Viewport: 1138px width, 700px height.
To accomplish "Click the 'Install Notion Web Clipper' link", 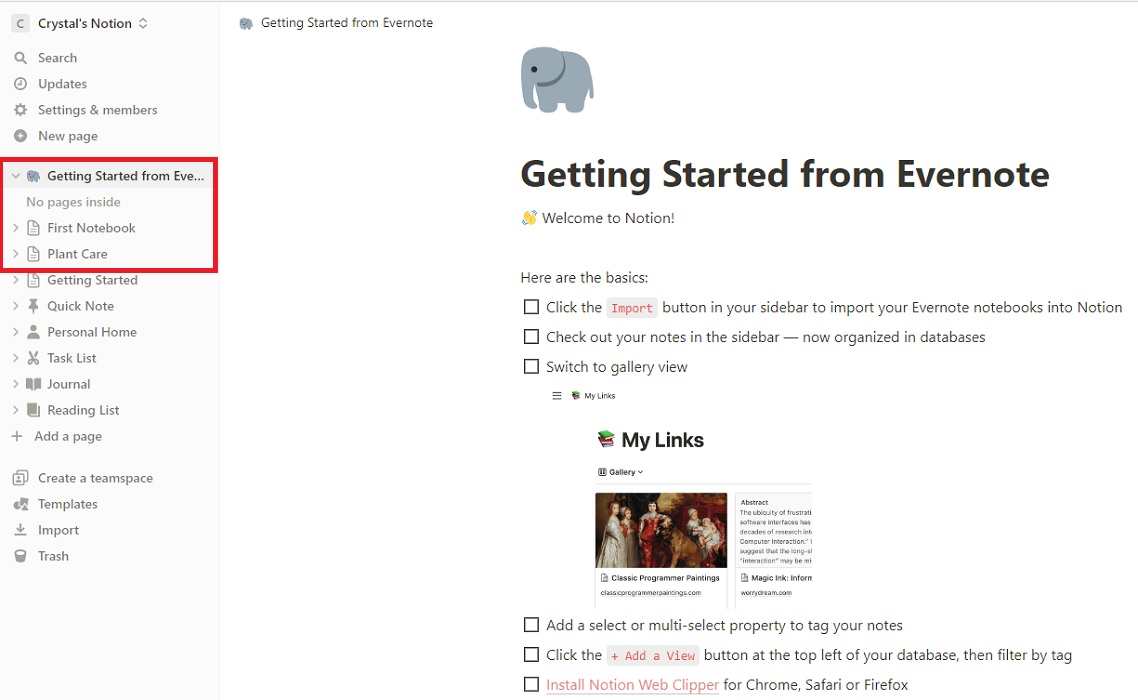I will pos(632,684).
